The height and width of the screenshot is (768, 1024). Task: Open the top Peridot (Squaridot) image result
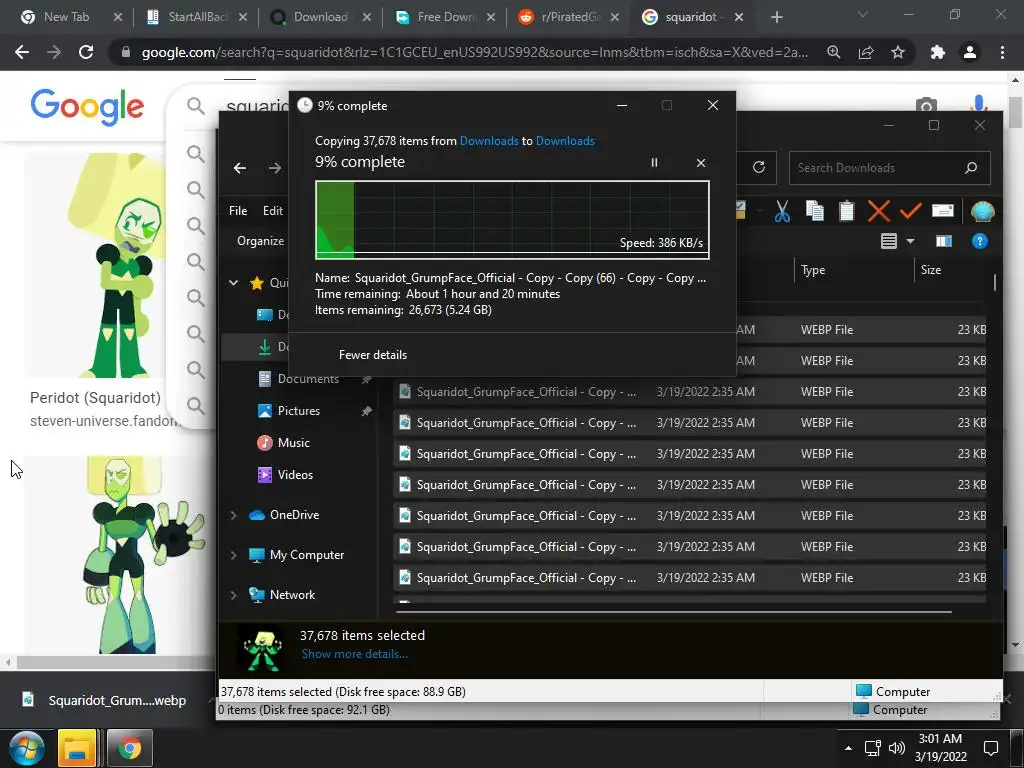click(x=95, y=265)
